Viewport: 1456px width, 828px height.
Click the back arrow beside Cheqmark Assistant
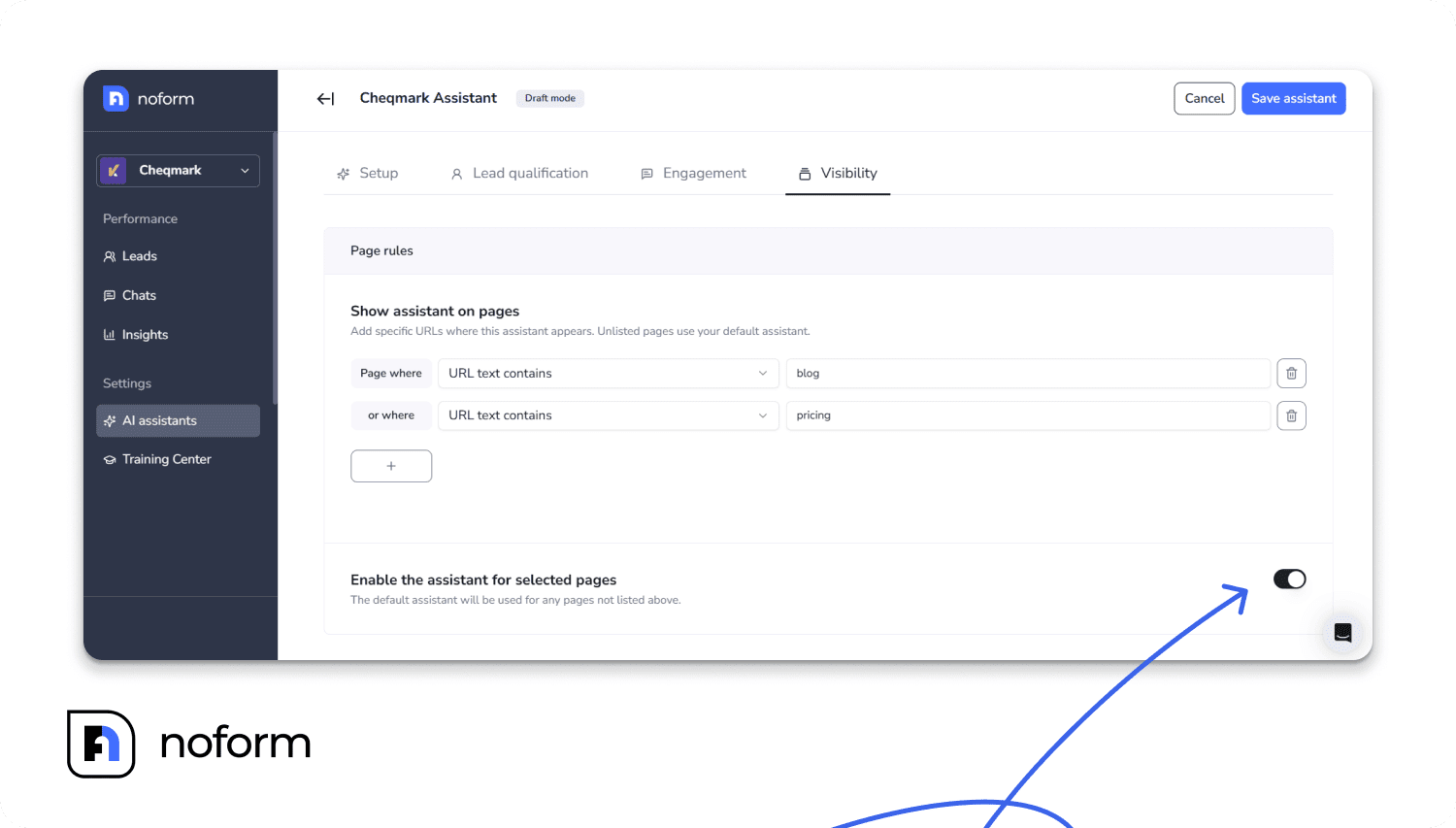[x=325, y=98]
